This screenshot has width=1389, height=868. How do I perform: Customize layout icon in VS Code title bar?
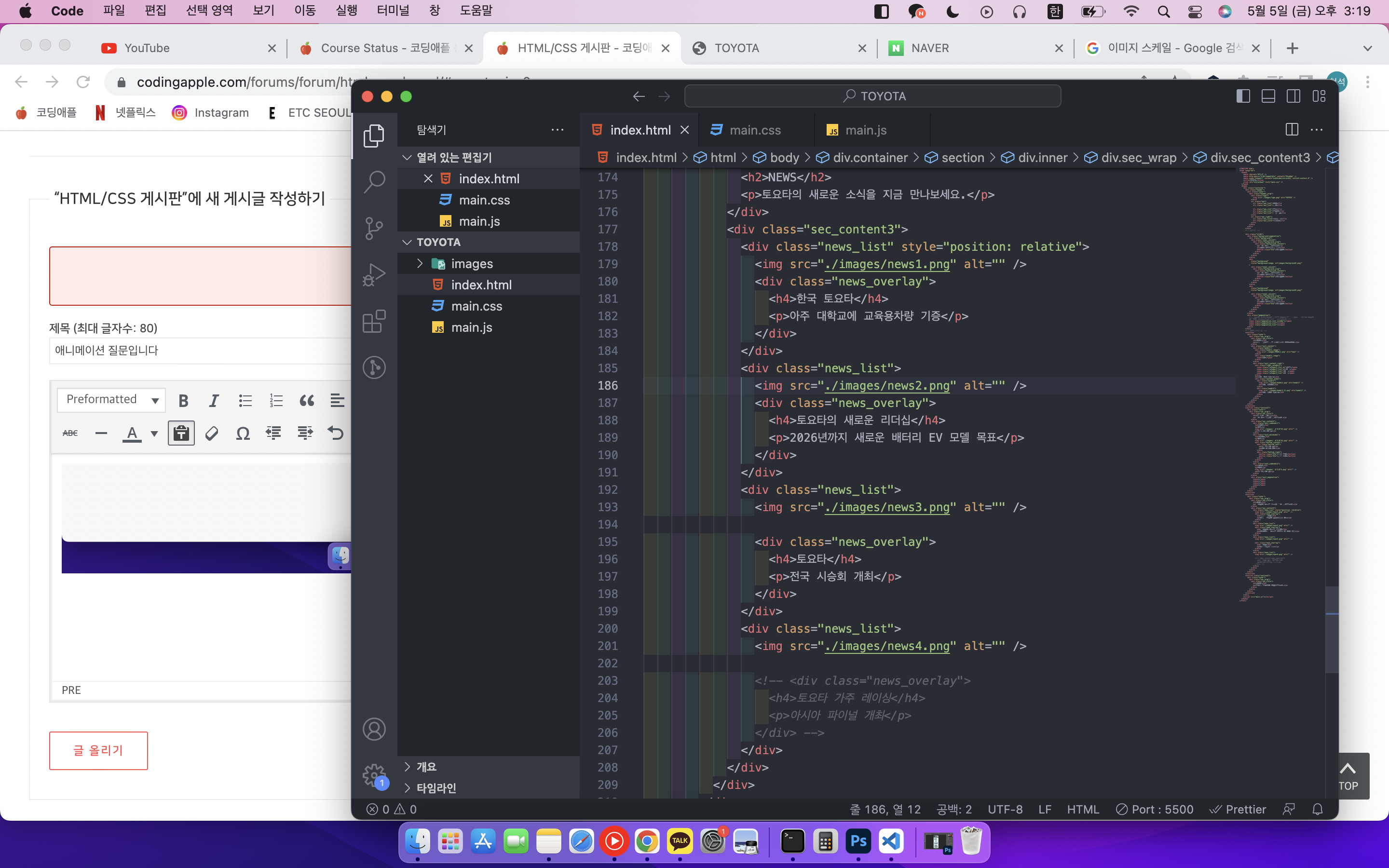pos(1319,96)
